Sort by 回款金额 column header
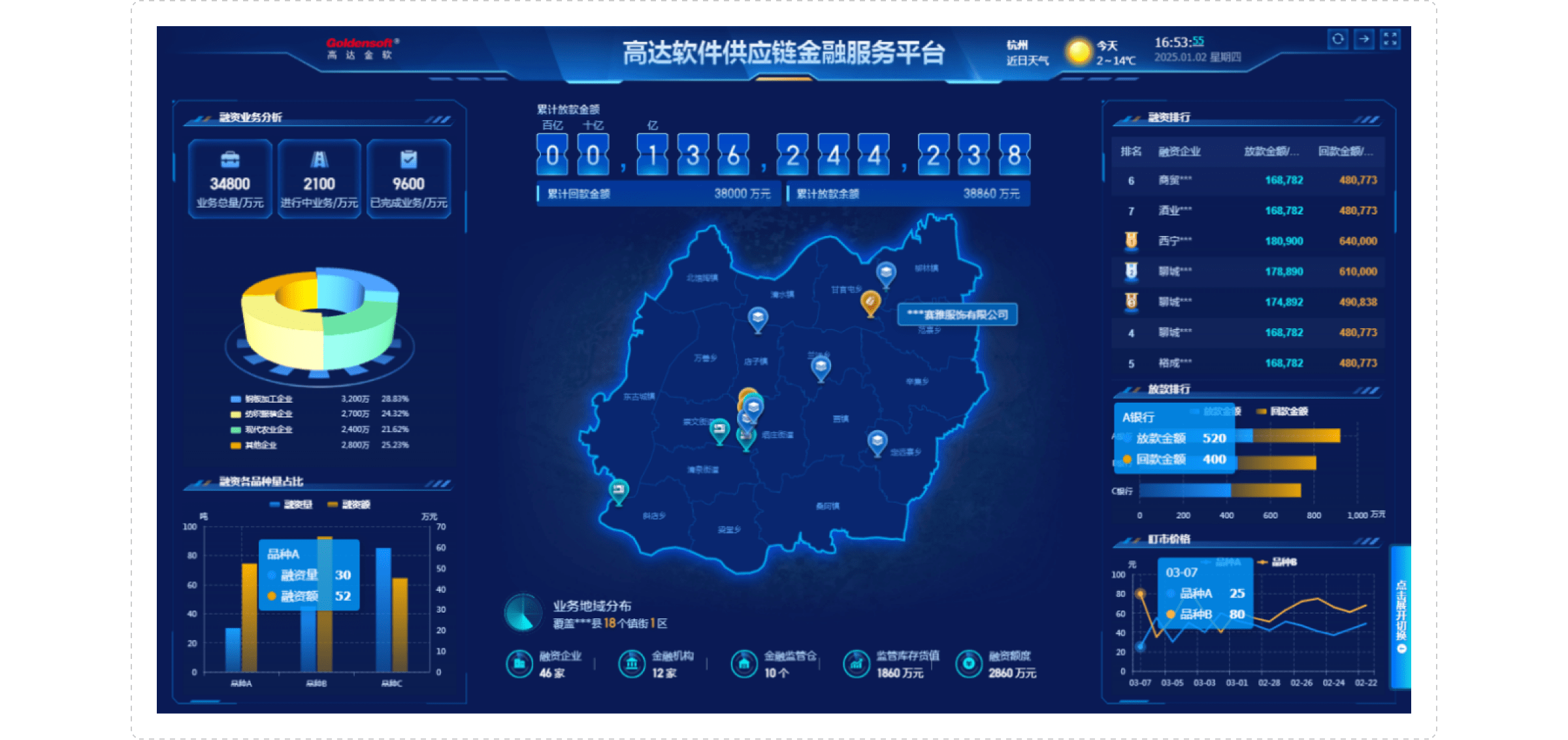The image size is (1568, 740). coord(1345,152)
